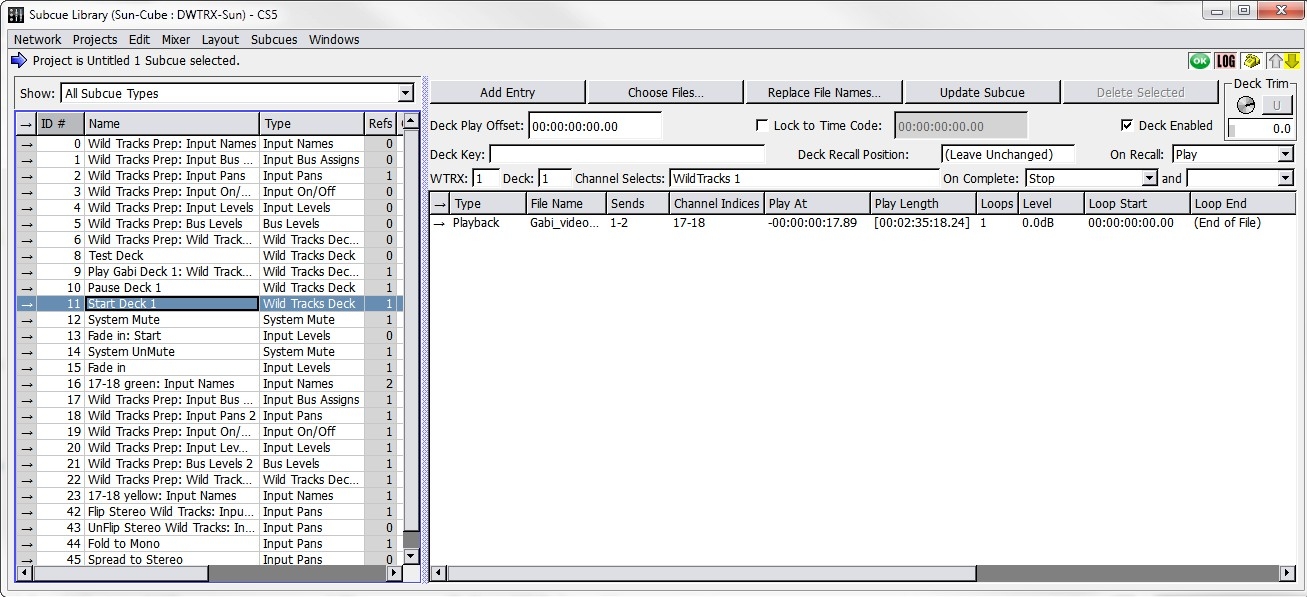Viewport: 1307px width, 597px height.
Task: Open the LOG window icon
Action: pos(1225,61)
